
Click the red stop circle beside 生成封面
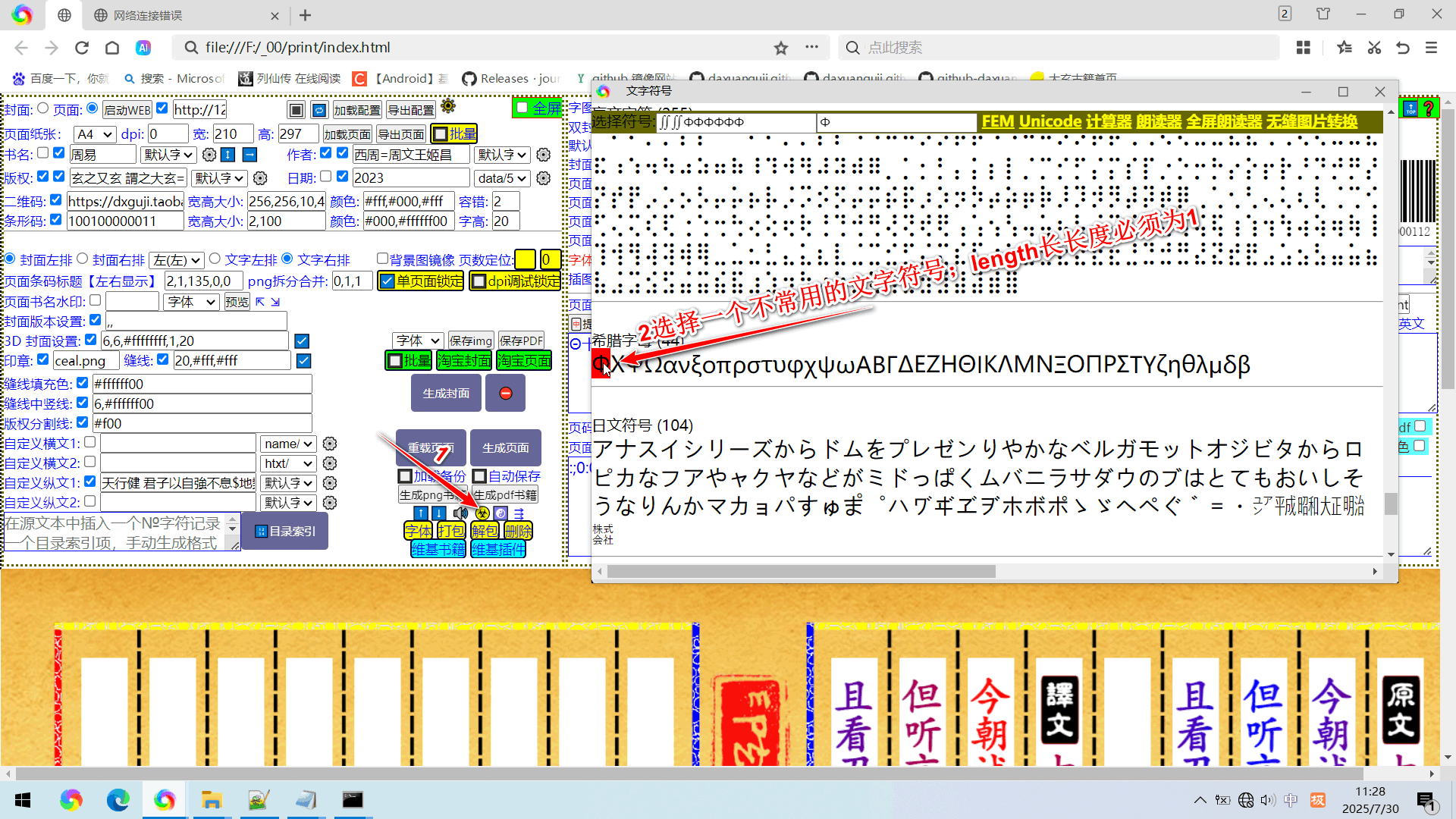click(x=505, y=393)
